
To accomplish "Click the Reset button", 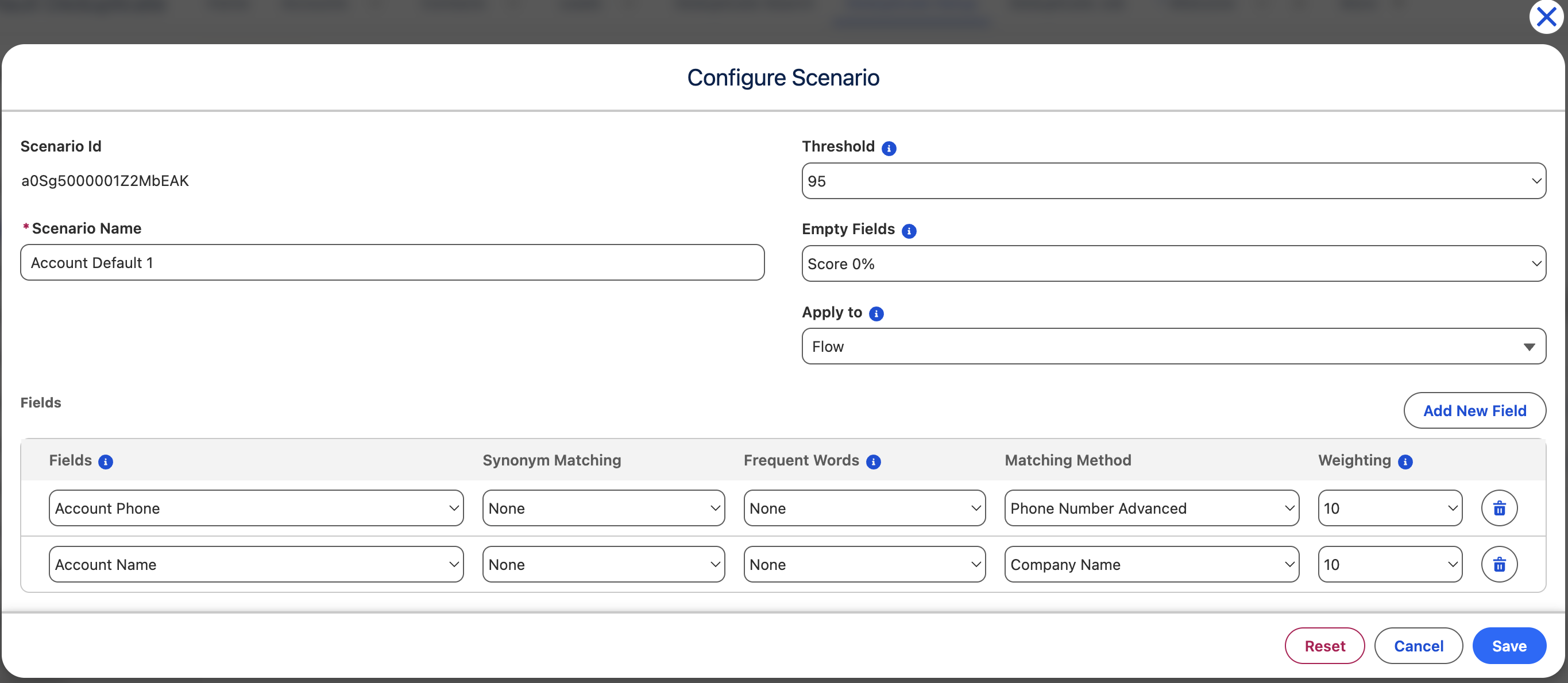I will (x=1324, y=646).
